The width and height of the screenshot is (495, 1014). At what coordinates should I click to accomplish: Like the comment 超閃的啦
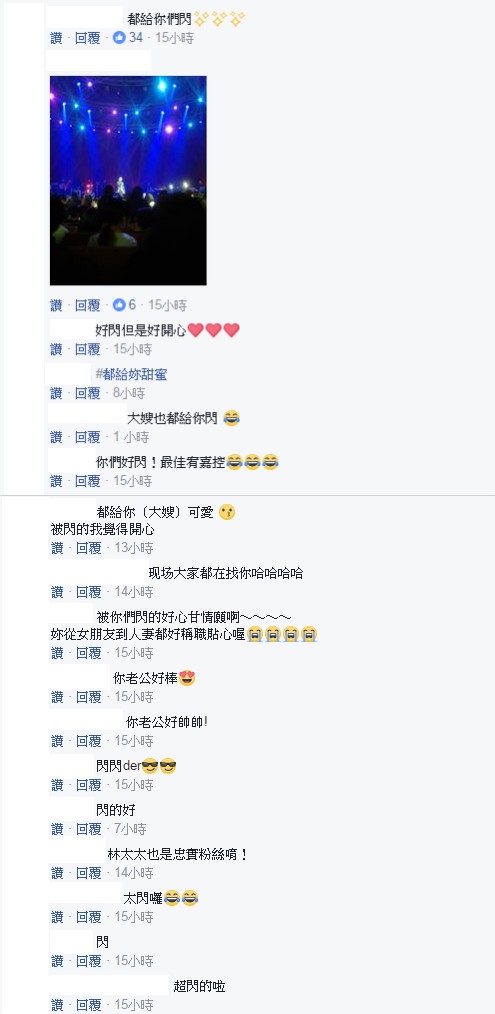tap(57, 1006)
